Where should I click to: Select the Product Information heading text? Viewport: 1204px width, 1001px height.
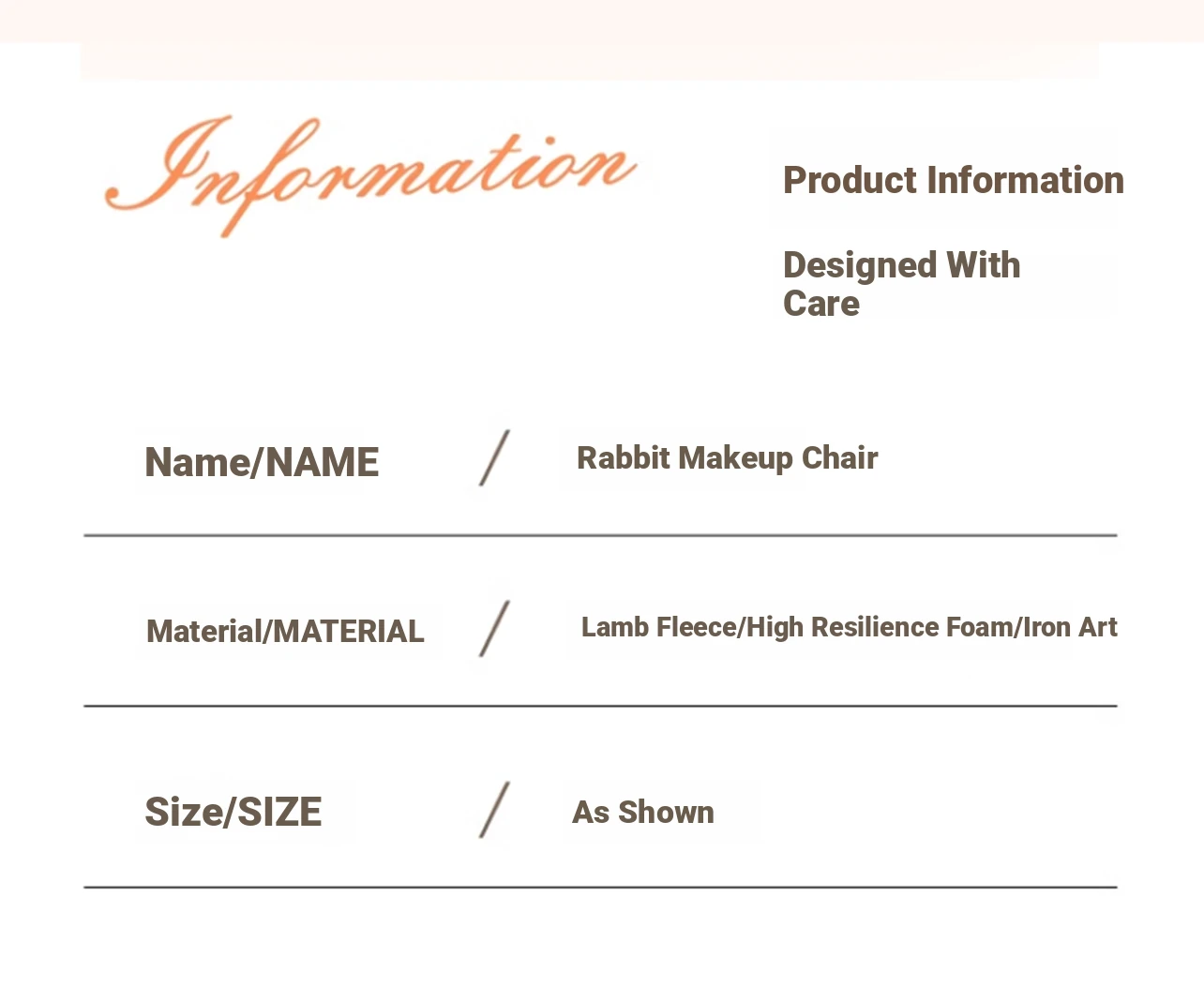point(953,180)
